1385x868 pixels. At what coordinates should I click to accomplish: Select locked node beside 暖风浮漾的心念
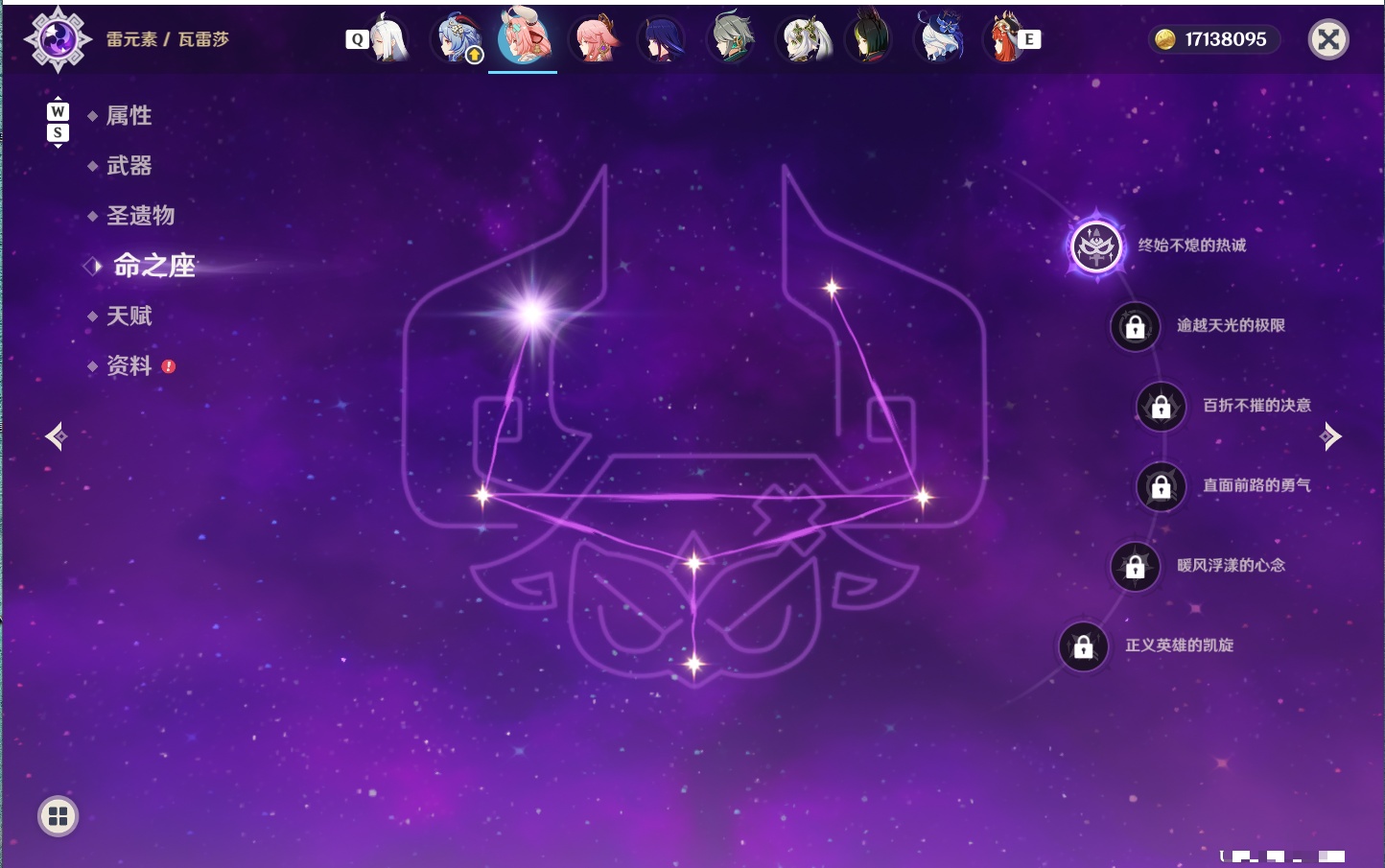(1135, 567)
